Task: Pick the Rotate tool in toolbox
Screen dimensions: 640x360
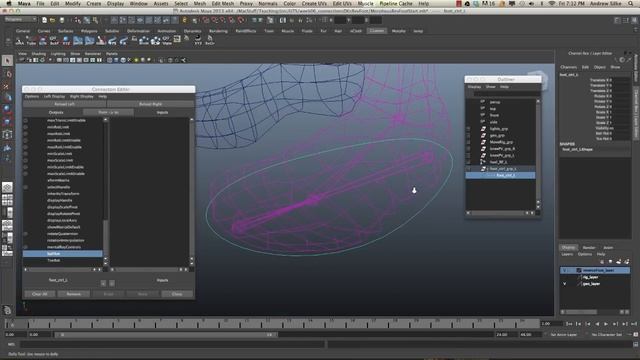Action: click(7, 109)
